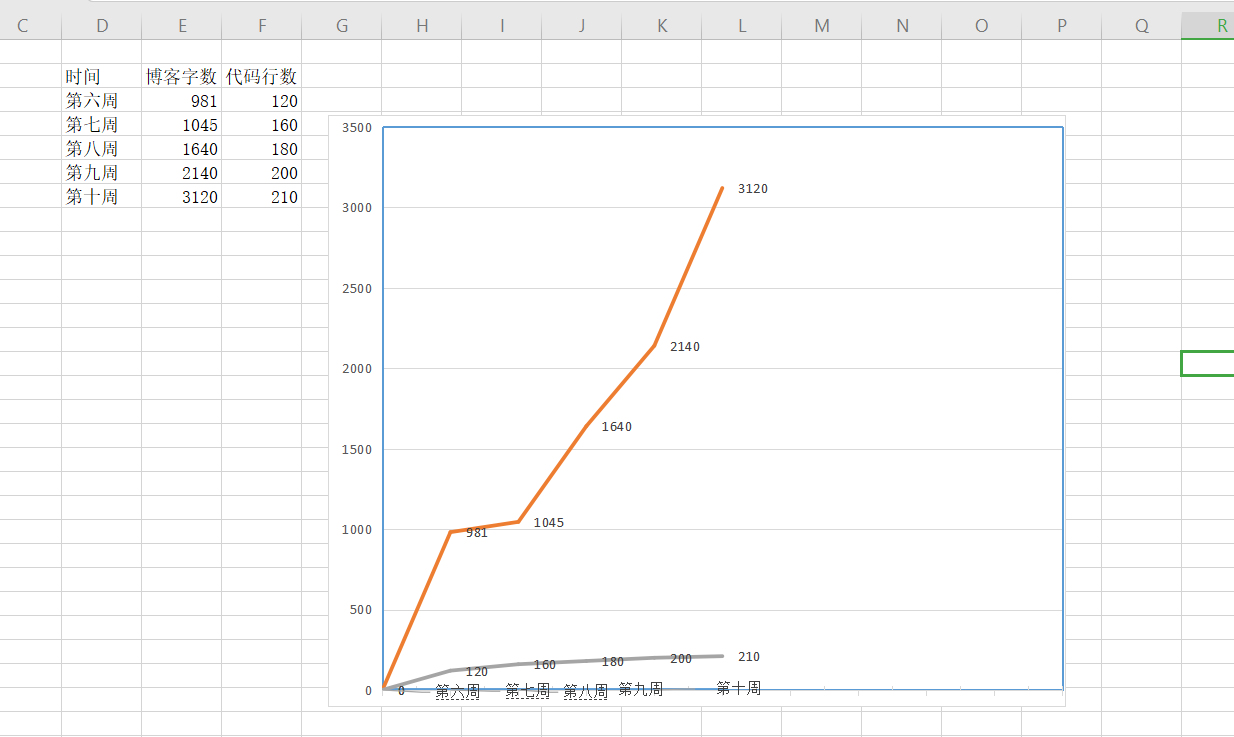Click the cell with value 981
This screenshot has width=1234, height=737.
point(181,100)
